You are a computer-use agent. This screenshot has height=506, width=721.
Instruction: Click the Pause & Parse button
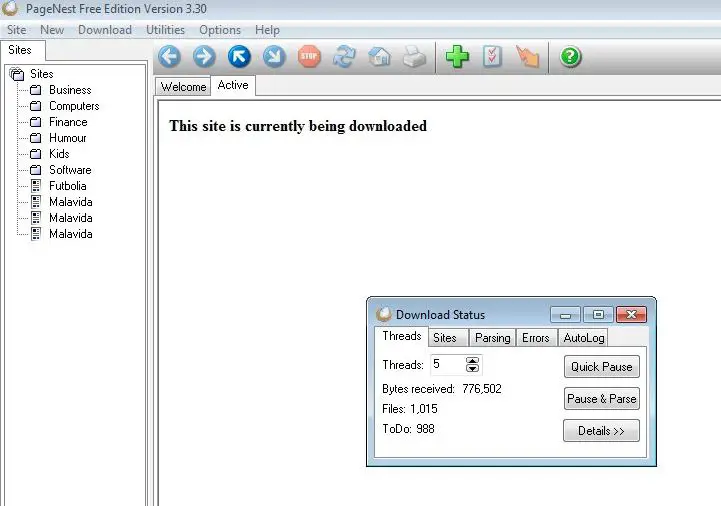[x=601, y=398]
